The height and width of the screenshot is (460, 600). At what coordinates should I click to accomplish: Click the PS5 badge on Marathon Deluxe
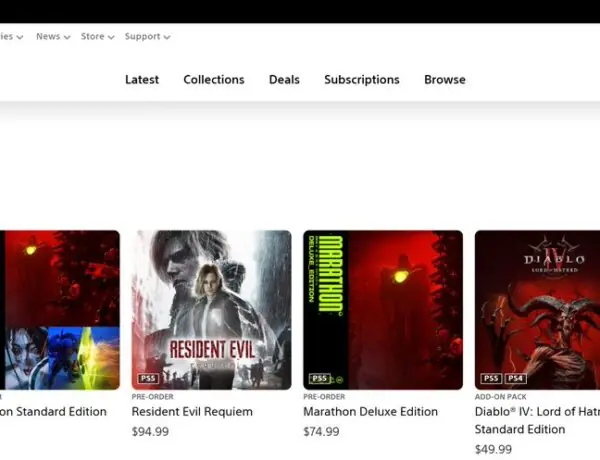click(320, 378)
